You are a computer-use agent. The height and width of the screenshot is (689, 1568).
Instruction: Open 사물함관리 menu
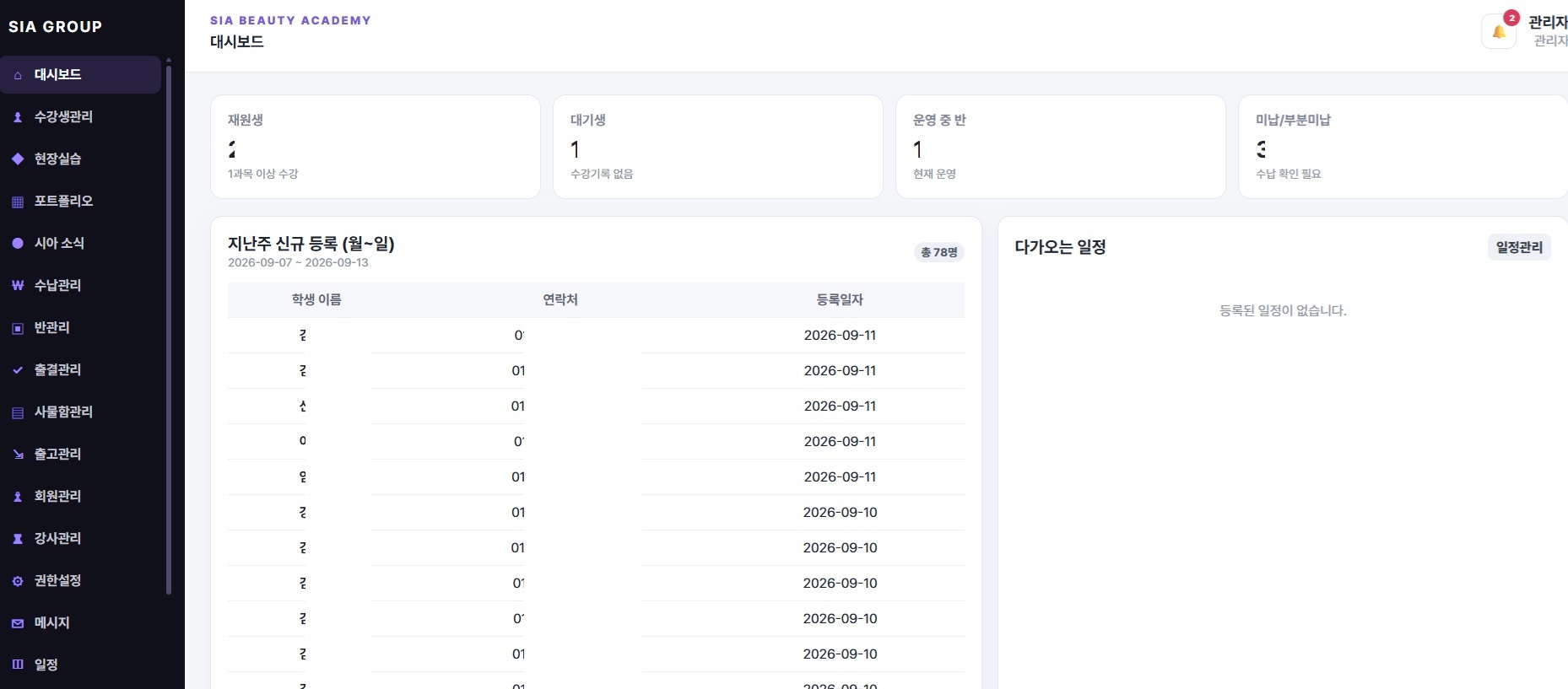(80, 412)
